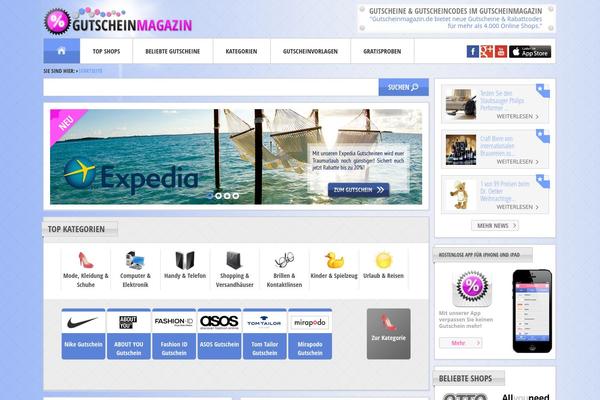Select the high heel shoe Mode category icon
Image resolution: width=600 pixels, height=400 pixels.
[86, 260]
